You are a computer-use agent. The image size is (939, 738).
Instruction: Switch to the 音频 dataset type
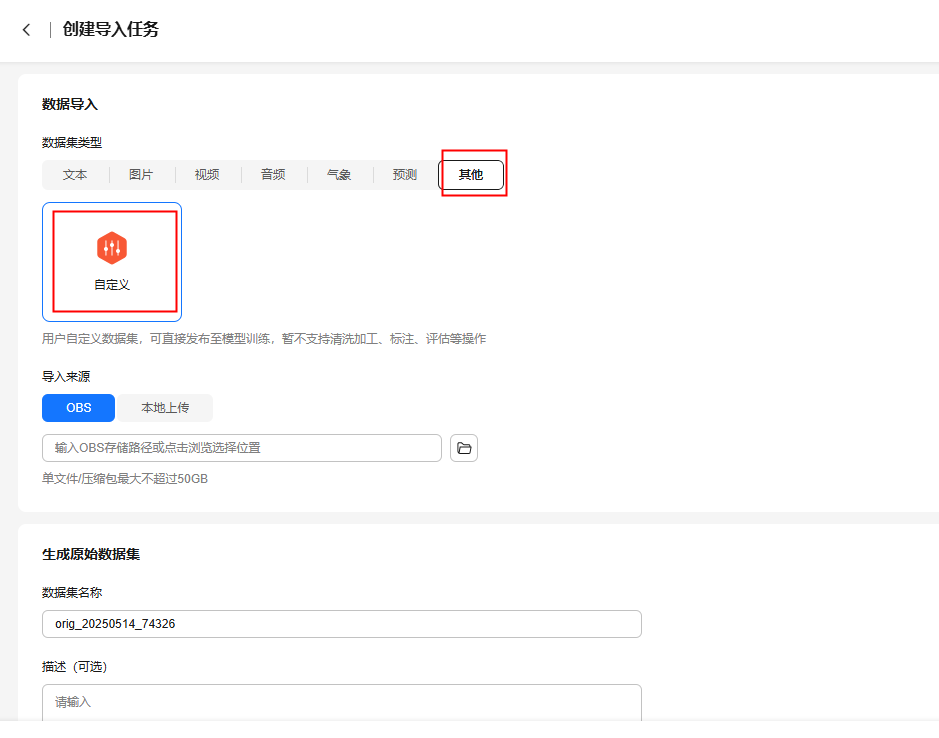(x=273, y=174)
